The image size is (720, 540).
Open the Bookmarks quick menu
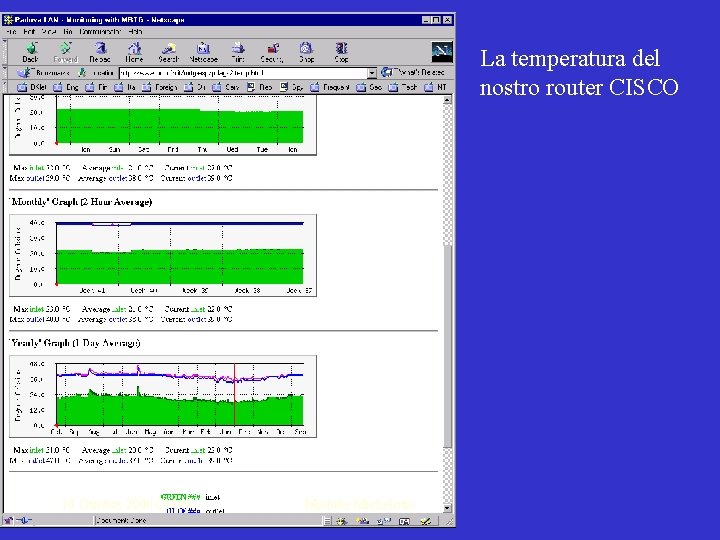(43, 73)
